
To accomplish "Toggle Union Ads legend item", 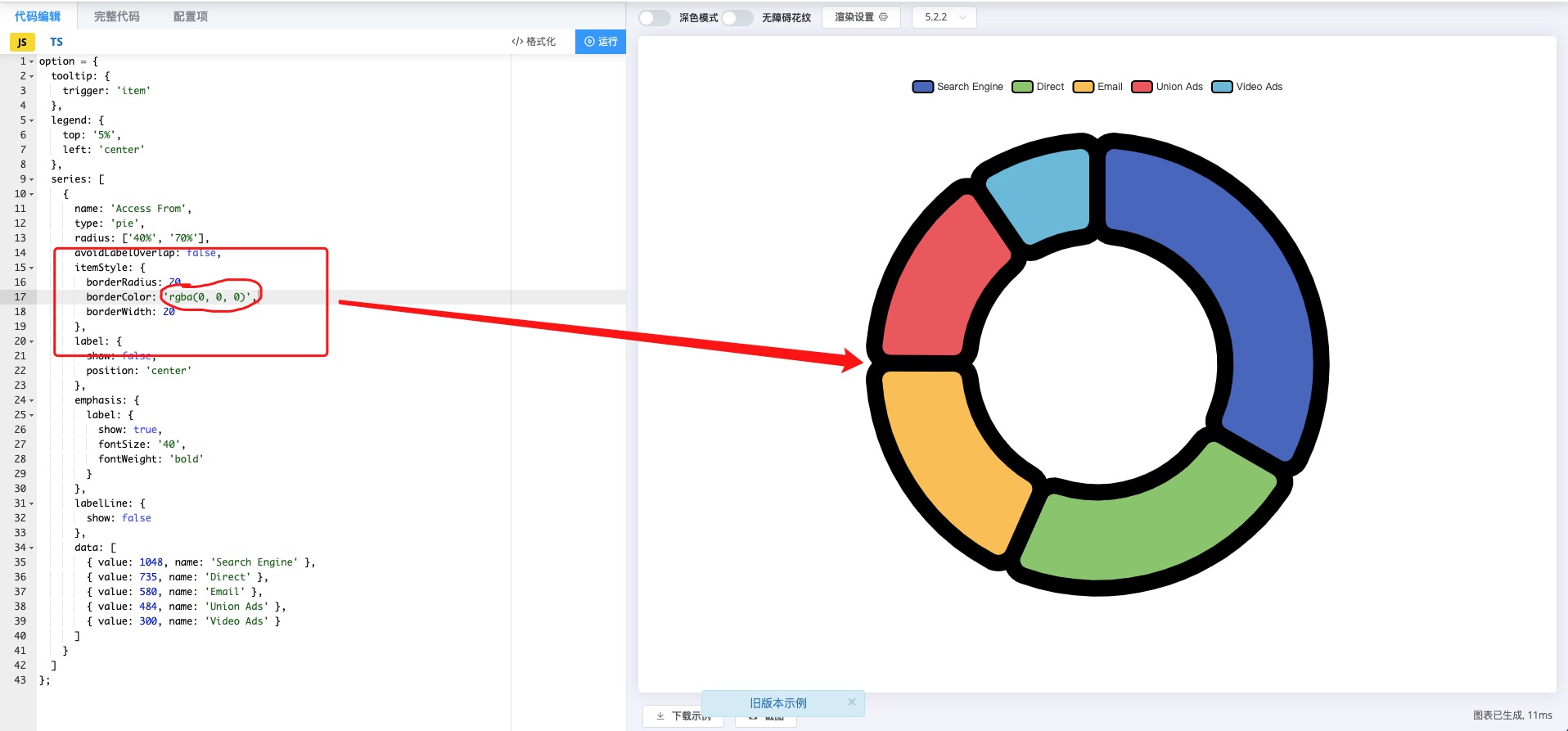I will (x=1168, y=87).
